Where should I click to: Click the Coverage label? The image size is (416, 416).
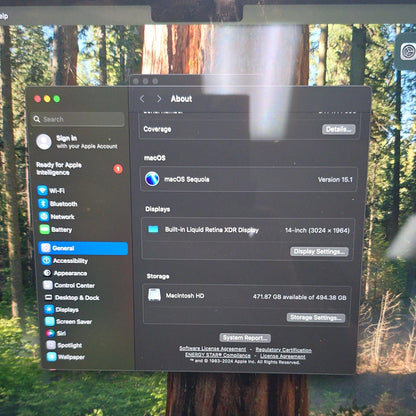click(157, 129)
